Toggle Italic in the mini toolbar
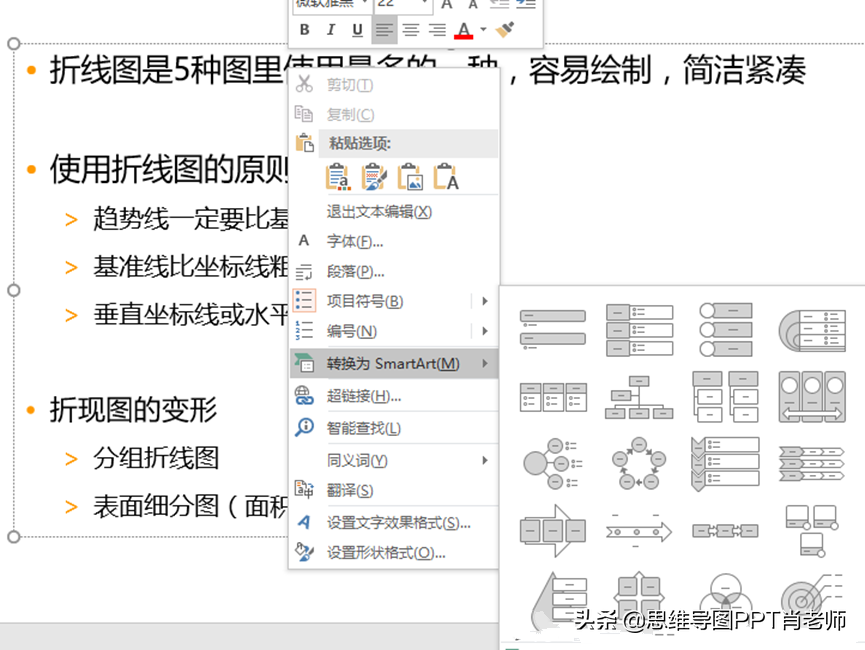Screen dimensions: 865x650 [x=331, y=30]
